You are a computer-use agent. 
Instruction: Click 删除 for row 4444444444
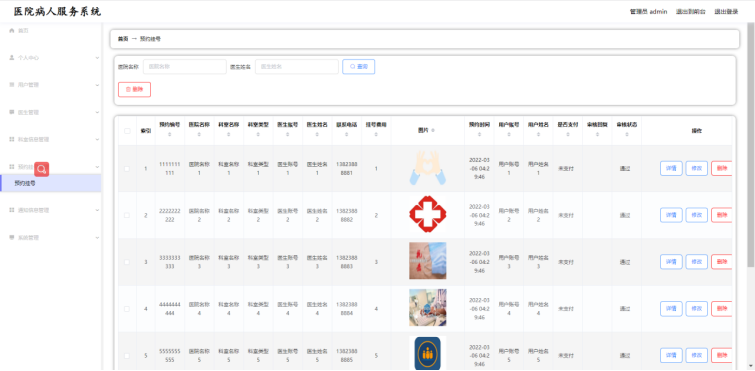(721, 309)
